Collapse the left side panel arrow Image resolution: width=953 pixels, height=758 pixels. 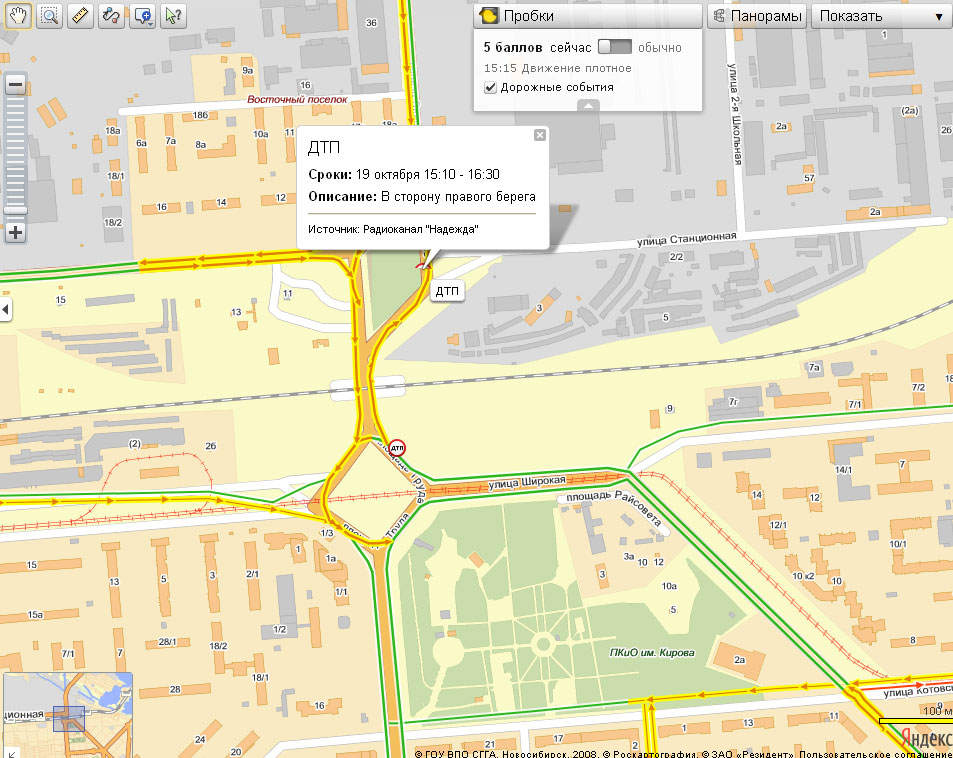pos(5,310)
